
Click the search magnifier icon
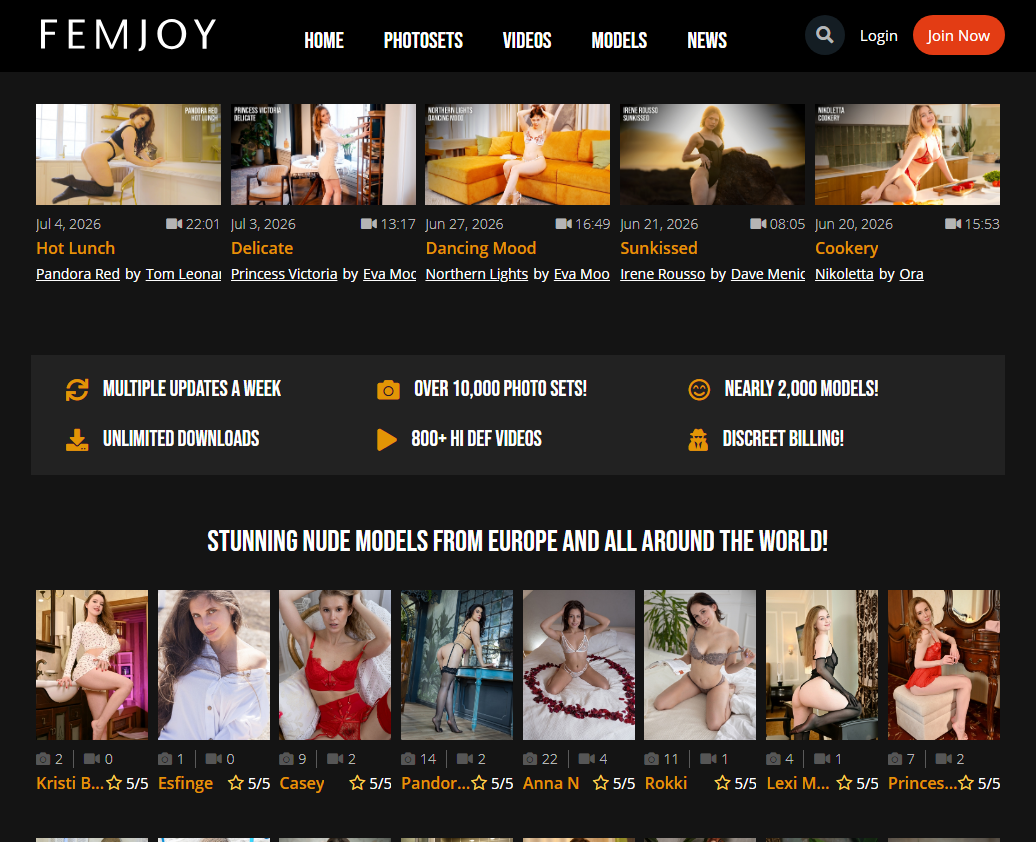point(824,34)
